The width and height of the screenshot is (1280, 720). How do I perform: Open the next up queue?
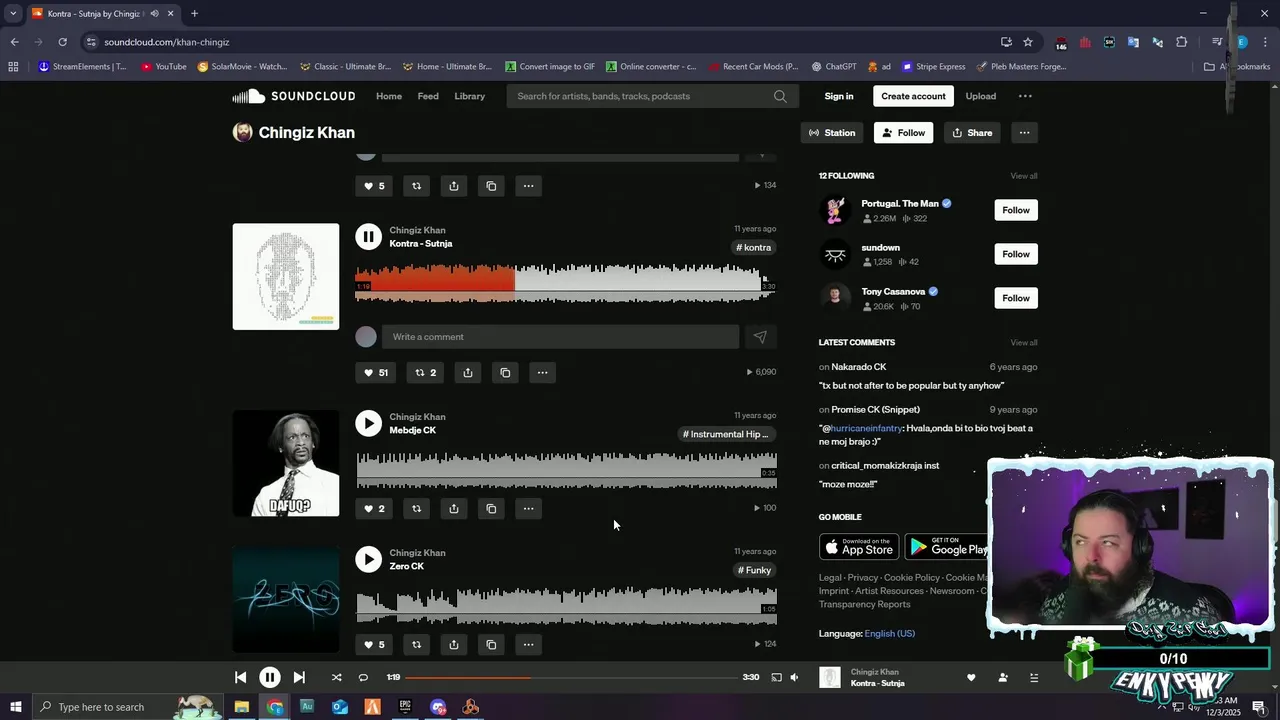pos(1034,677)
